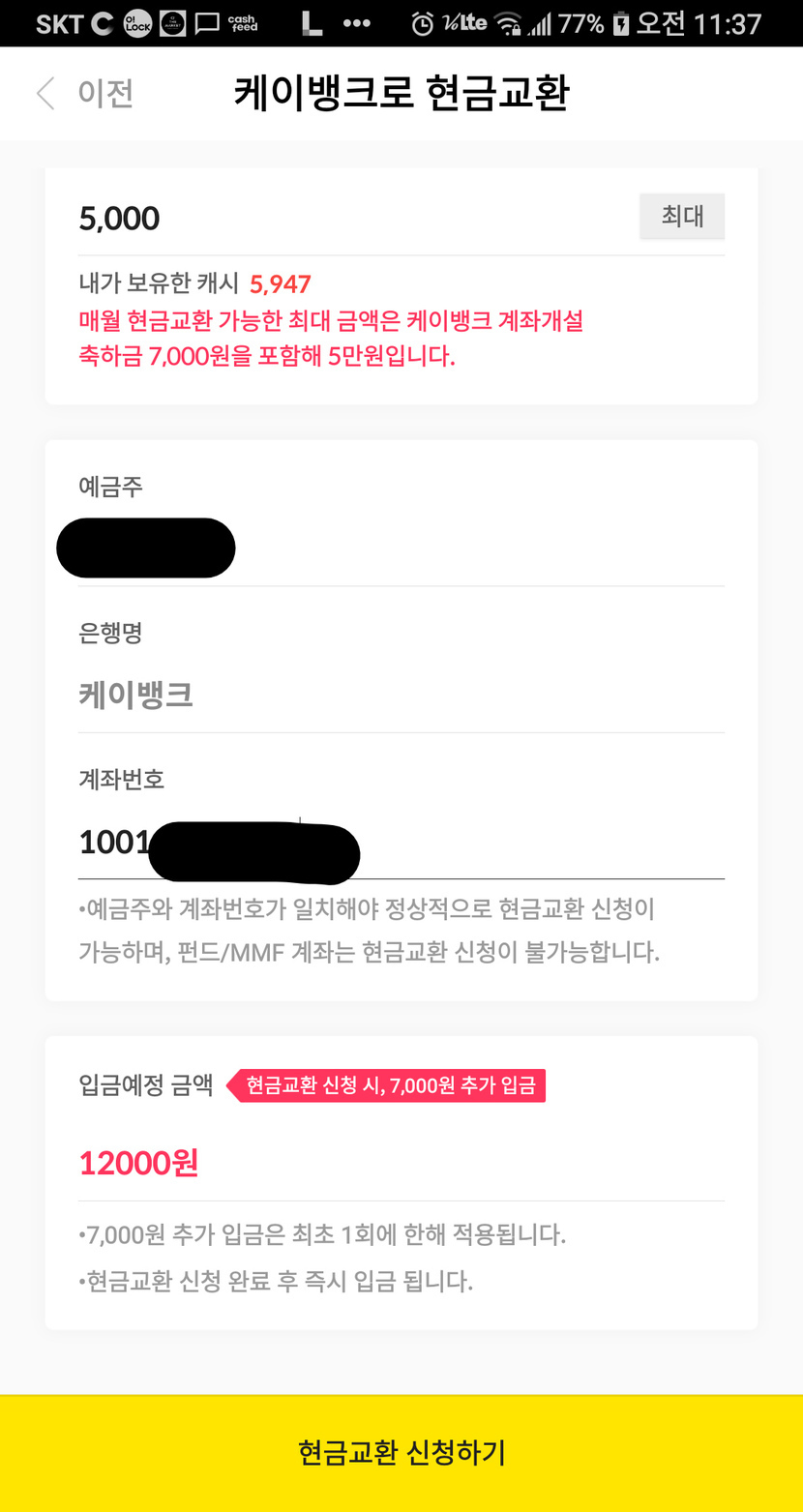Tap the message bubble notification icon
The width and height of the screenshot is (803, 1512).
coord(206,23)
